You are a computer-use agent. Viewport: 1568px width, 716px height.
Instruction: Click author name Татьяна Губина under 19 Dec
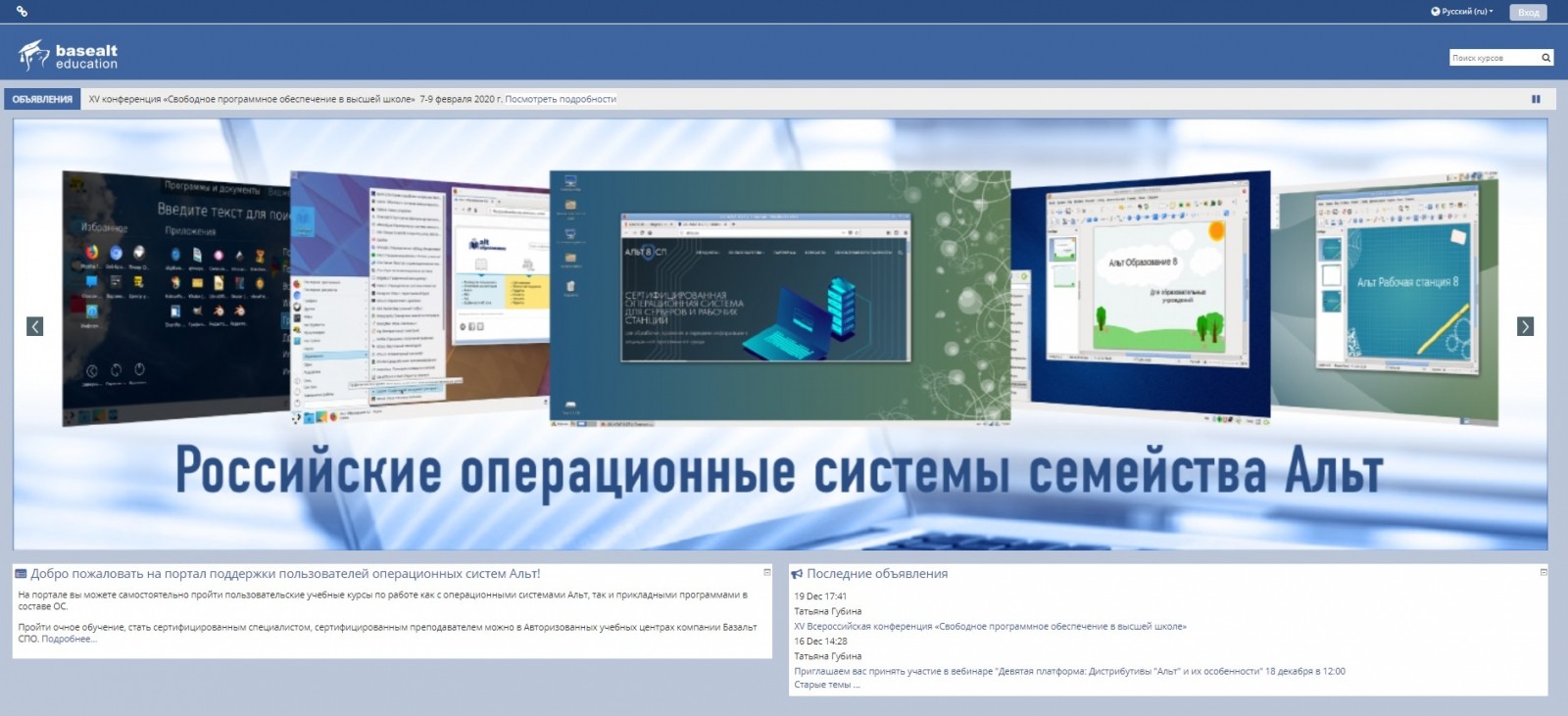tap(828, 611)
